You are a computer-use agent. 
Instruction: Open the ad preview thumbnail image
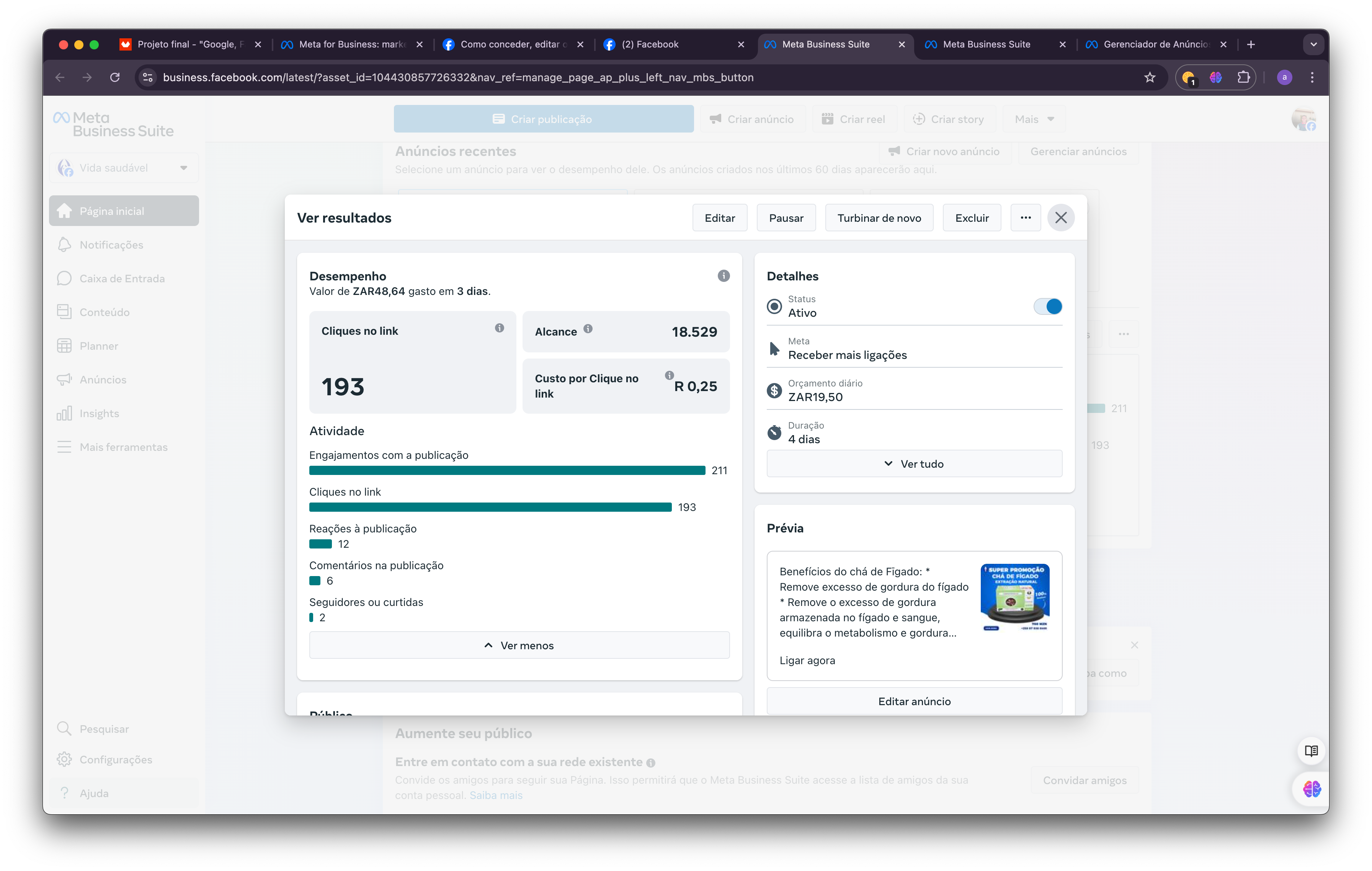pos(1015,597)
